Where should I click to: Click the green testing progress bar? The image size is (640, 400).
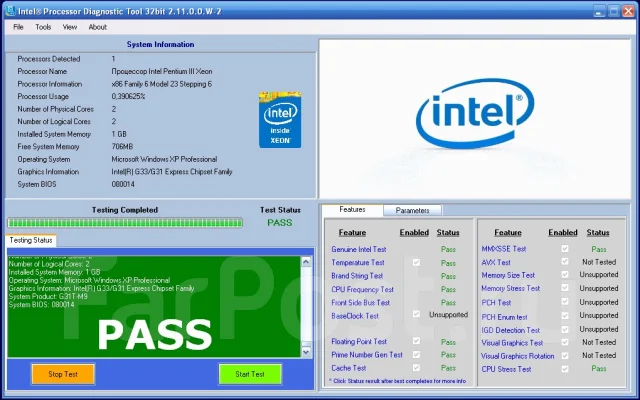pos(125,222)
